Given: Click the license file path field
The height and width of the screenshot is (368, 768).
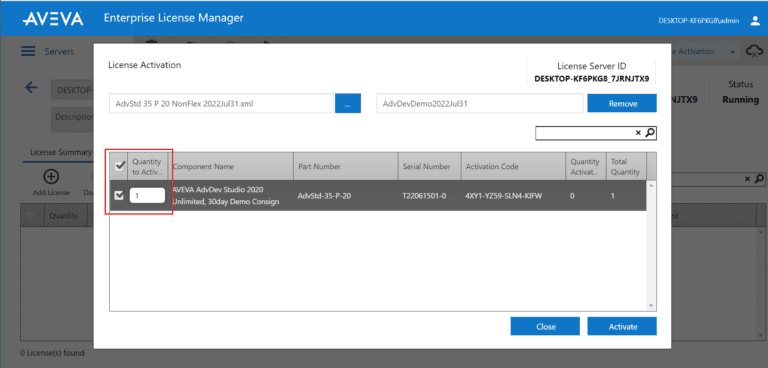Looking at the screenshot, I should (221, 103).
